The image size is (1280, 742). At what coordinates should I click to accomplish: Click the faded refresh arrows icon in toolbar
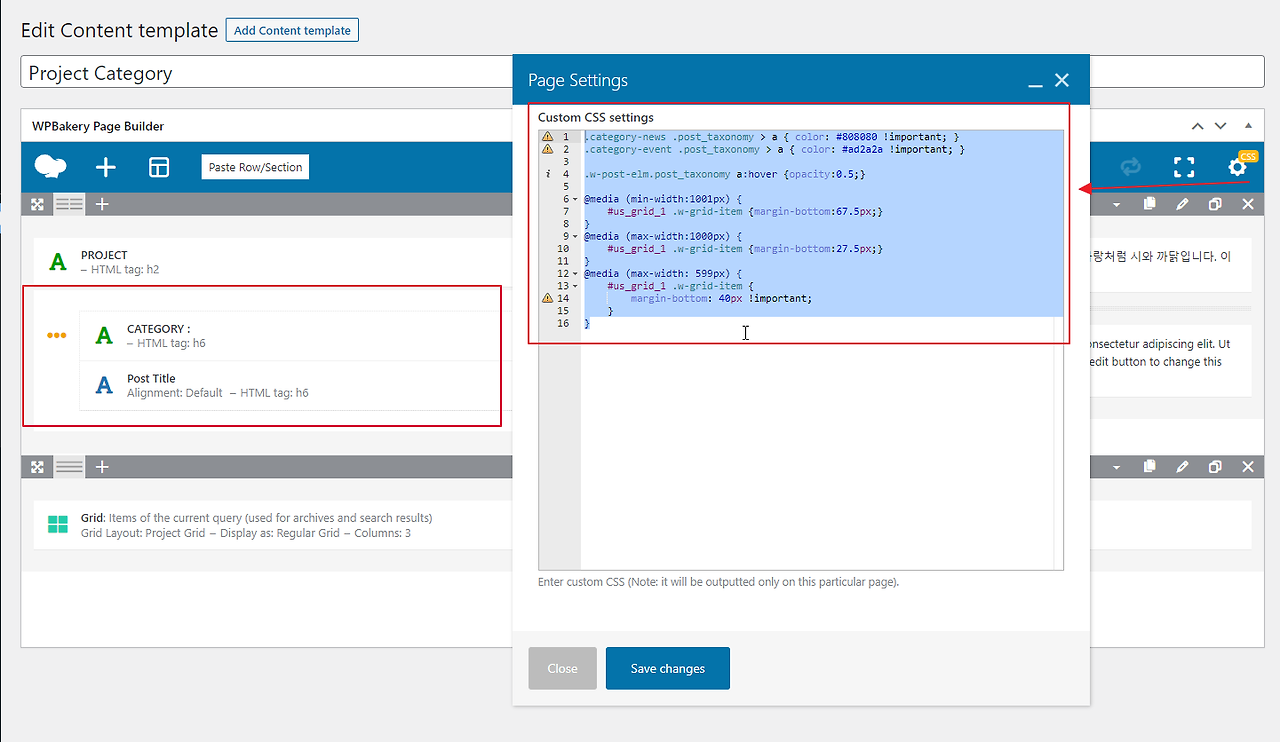coord(1131,167)
